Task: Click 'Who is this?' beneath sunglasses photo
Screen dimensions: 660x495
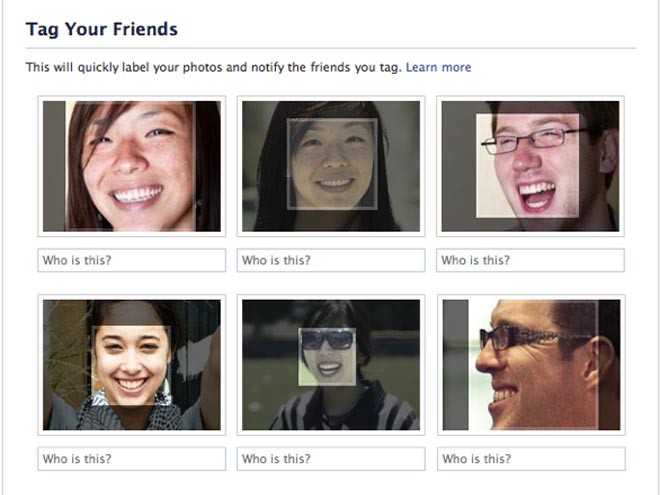Action: pos(331,459)
